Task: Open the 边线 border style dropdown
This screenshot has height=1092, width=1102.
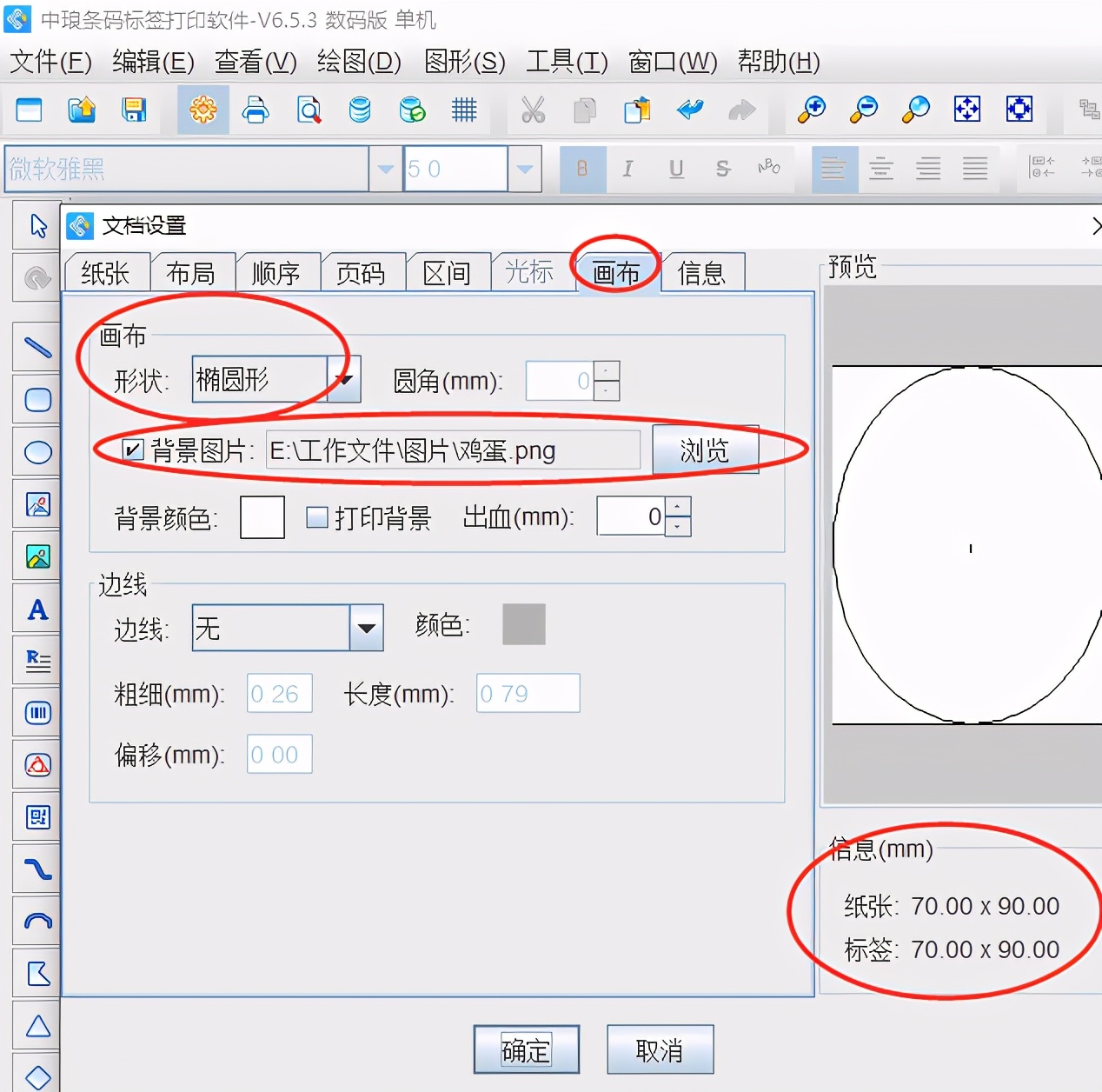Action: point(368,628)
